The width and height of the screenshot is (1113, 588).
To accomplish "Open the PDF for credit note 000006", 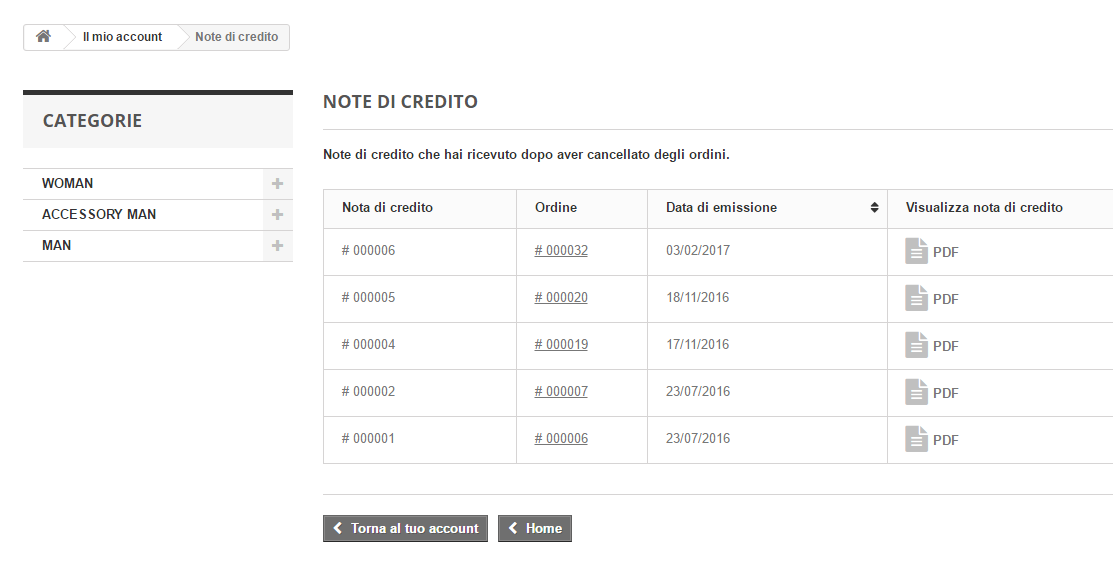I will [945, 251].
